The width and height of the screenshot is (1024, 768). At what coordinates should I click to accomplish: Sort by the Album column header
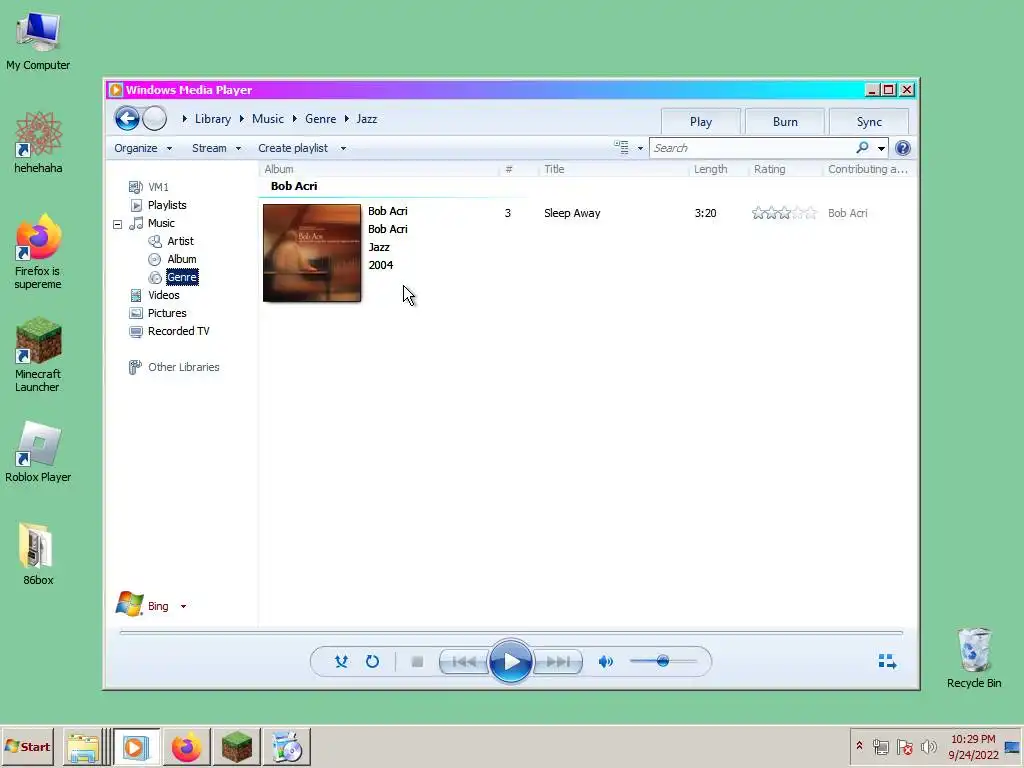[x=279, y=169]
